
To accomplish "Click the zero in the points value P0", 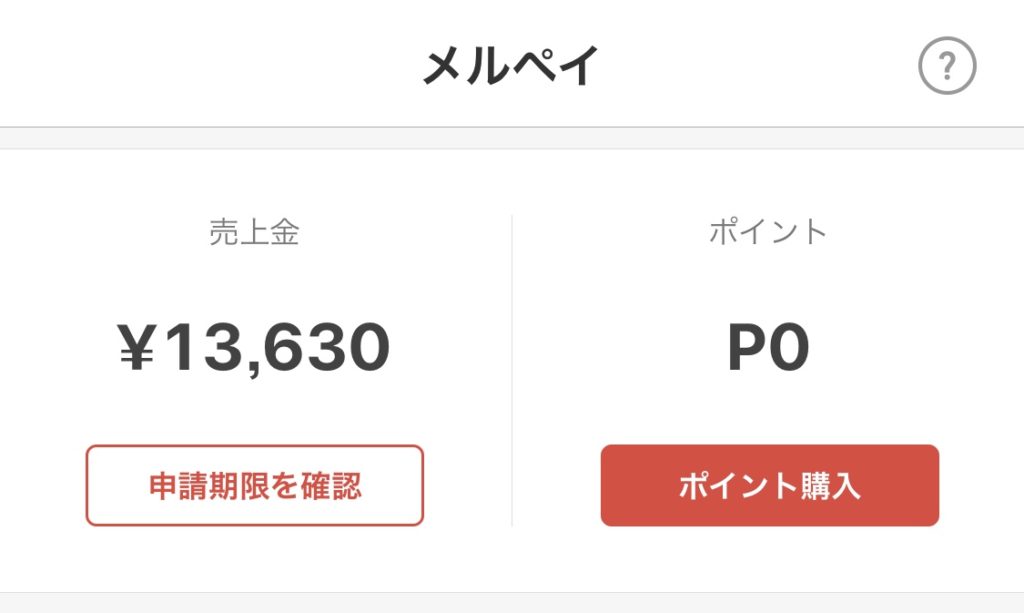I will [x=790, y=347].
